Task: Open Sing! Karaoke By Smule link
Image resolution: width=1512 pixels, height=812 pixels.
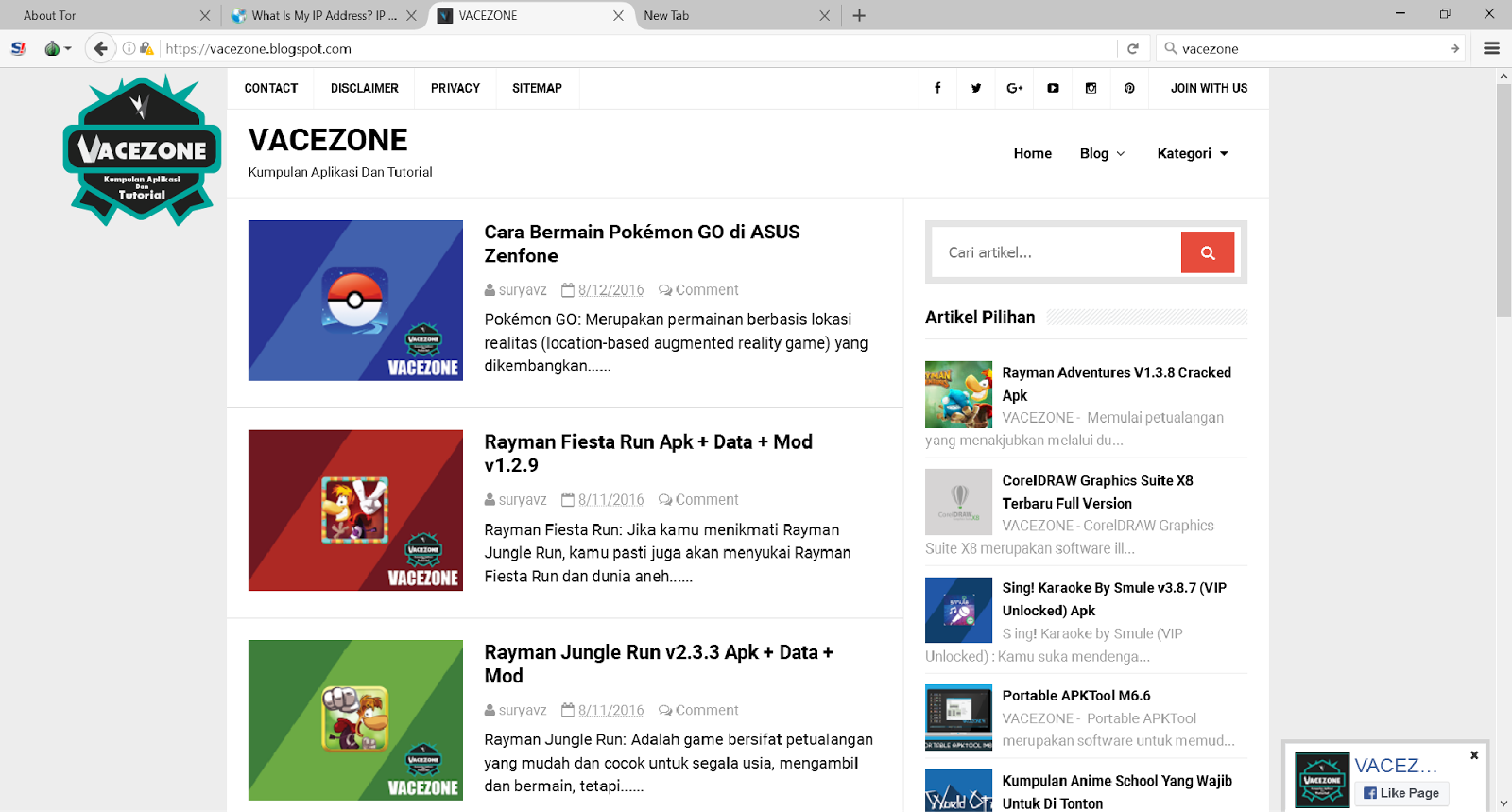Action: [1114, 599]
